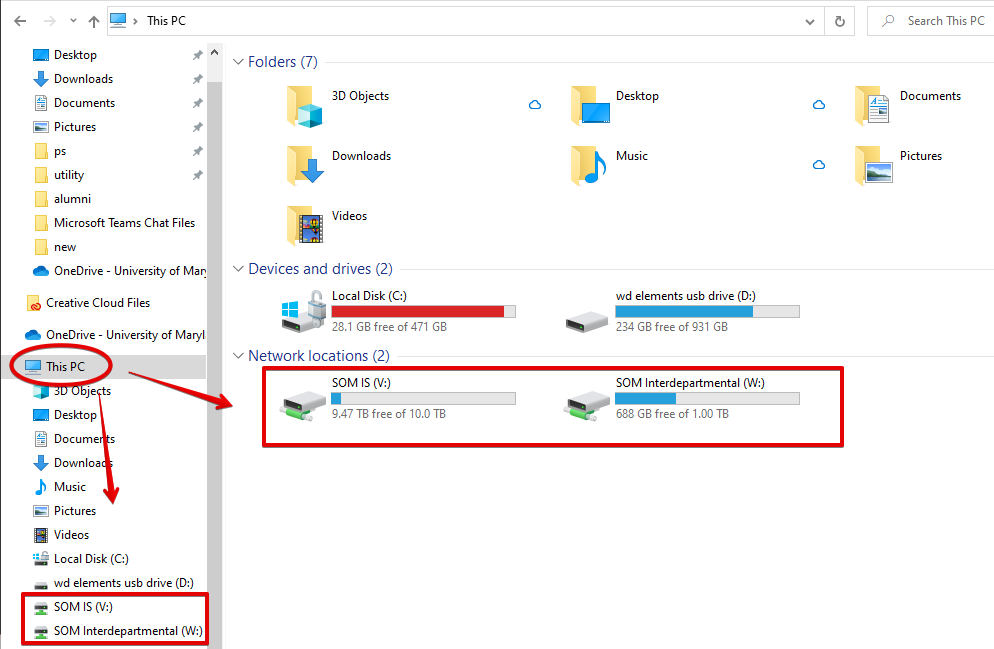Open the SOM IS (V:) network drive icon
Image resolution: width=994 pixels, height=649 pixels.
[303, 405]
